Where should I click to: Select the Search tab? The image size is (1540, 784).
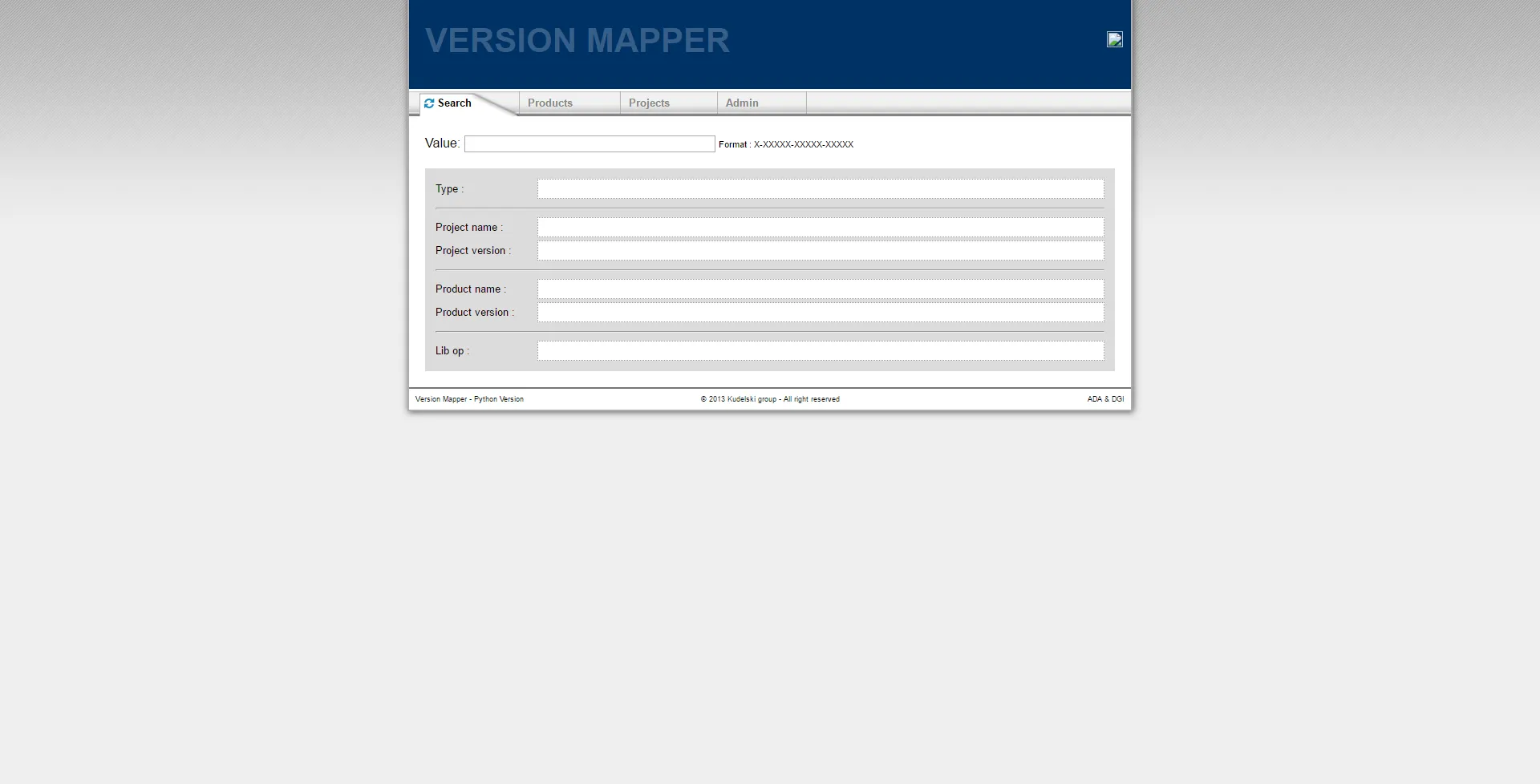pyautogui.click(x=468, y=103)
